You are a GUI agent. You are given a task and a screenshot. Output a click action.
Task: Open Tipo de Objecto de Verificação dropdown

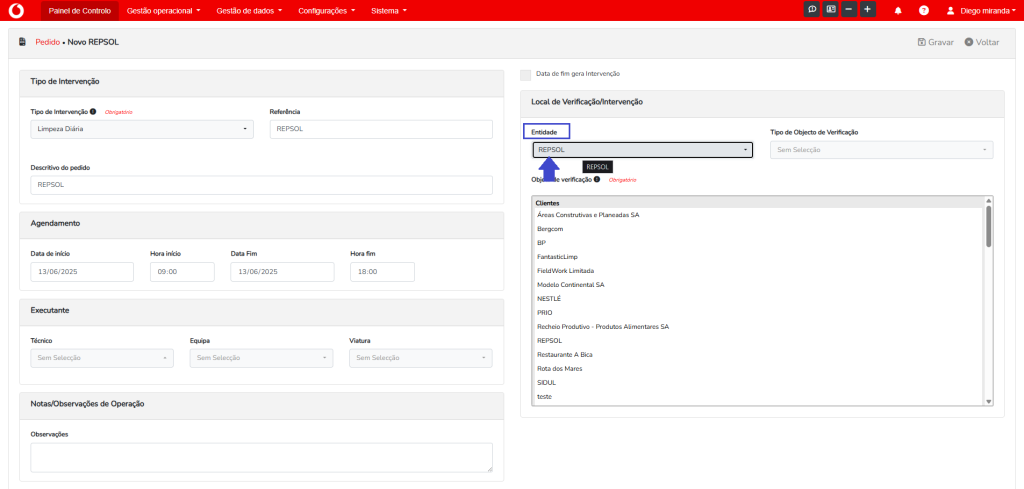coord(882,150)
